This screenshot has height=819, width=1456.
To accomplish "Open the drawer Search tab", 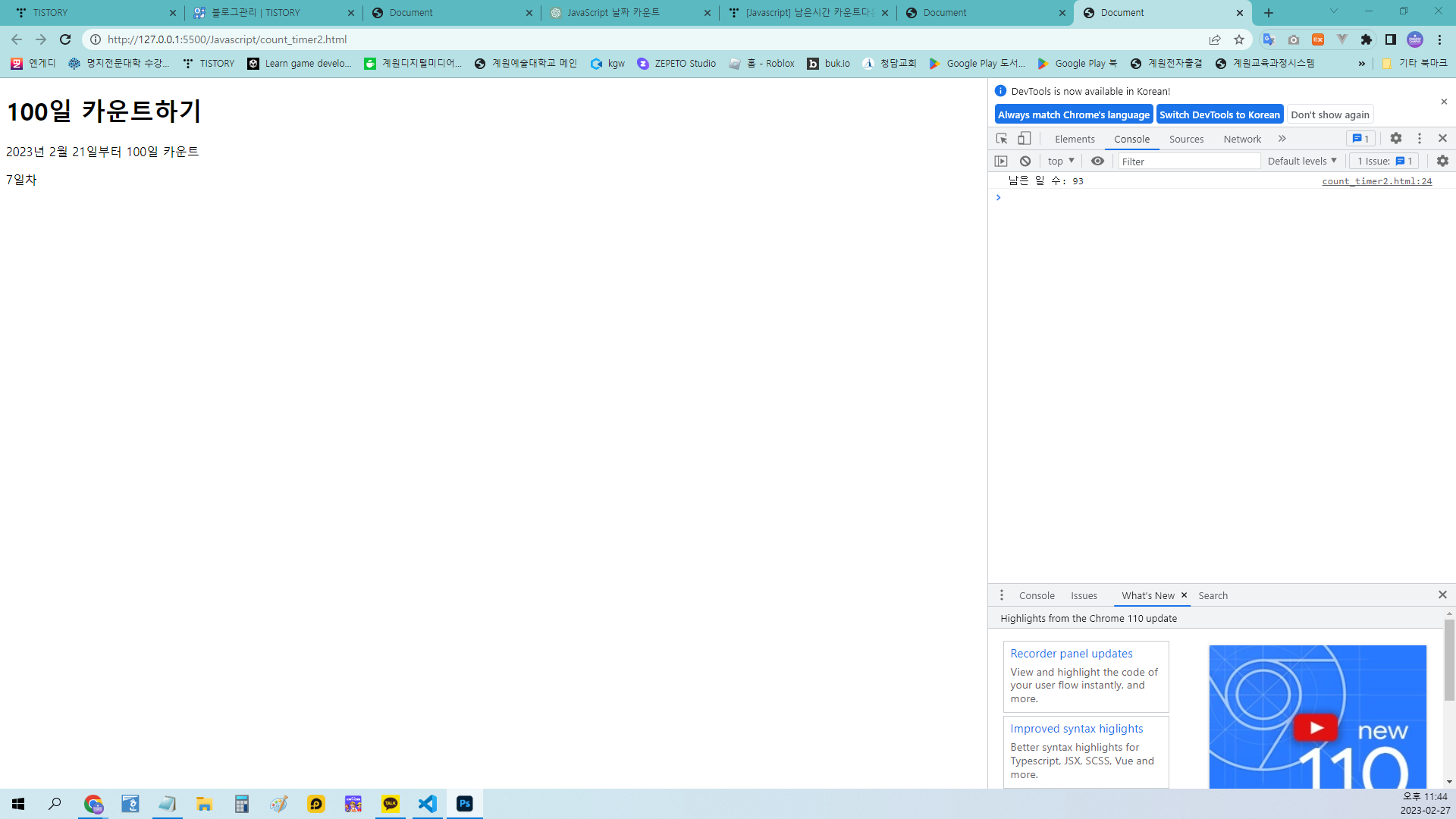I will [x=1213, y=595].
